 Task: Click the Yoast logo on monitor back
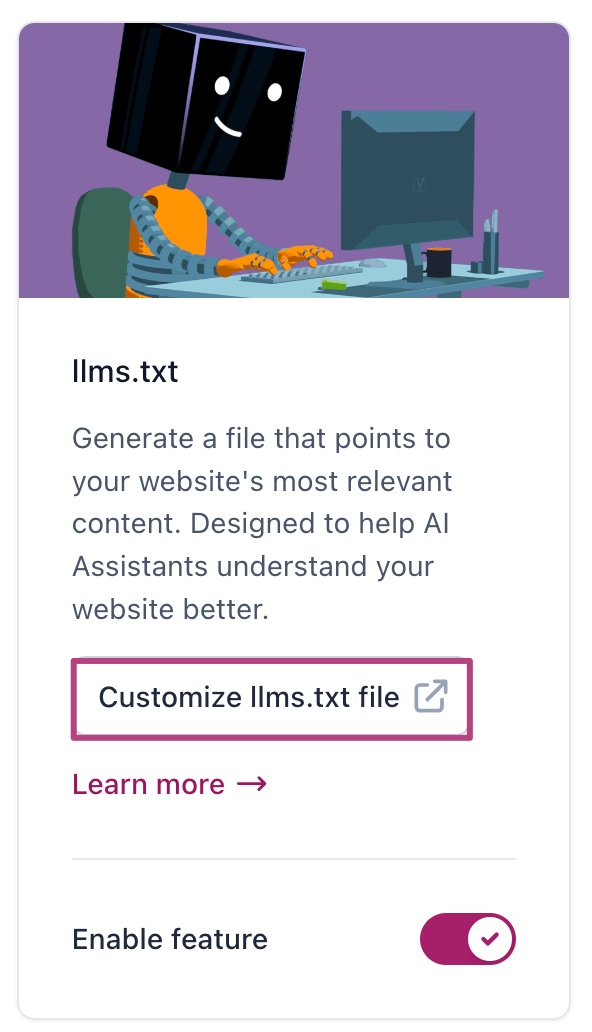coord(419,185)
